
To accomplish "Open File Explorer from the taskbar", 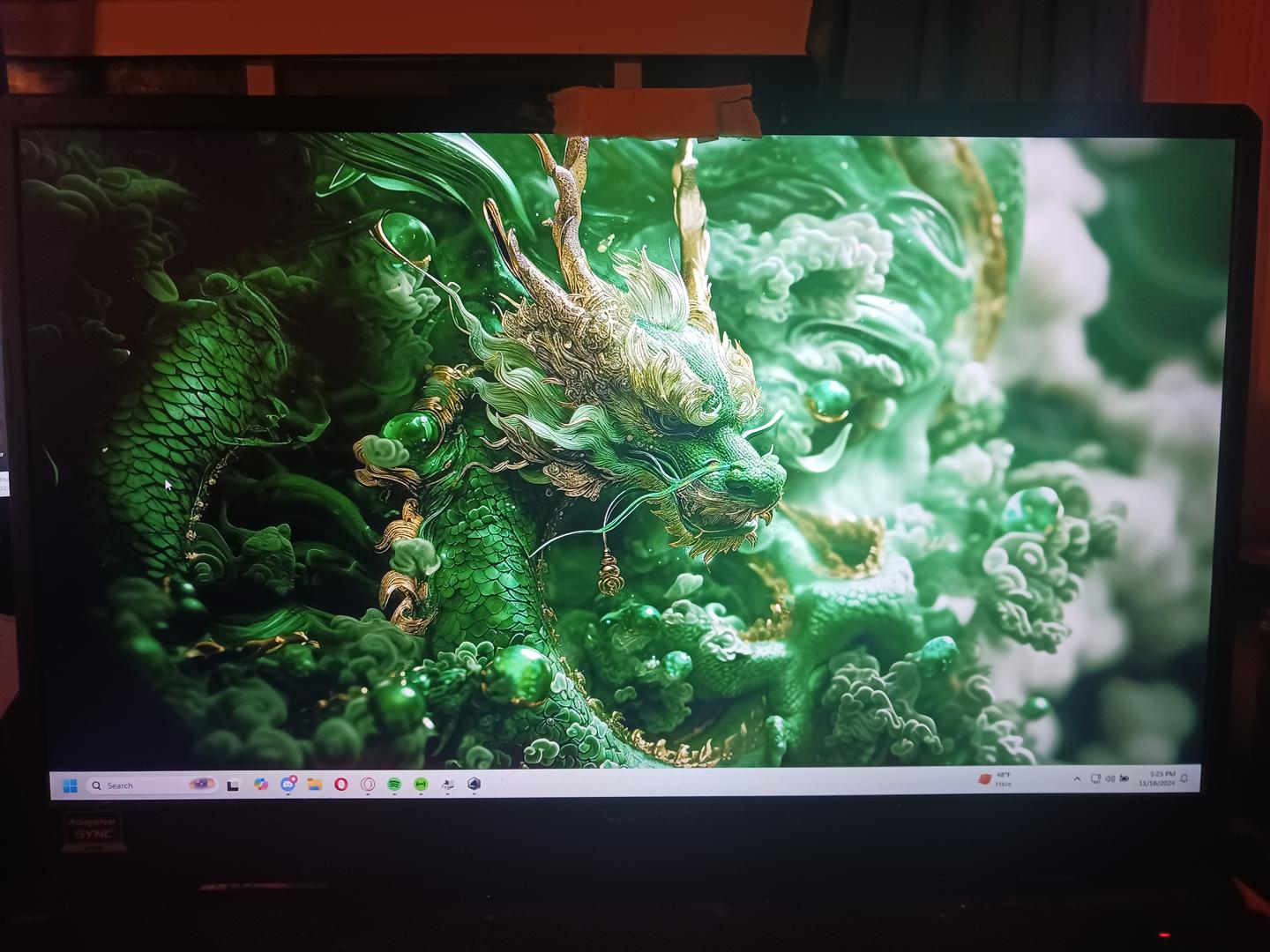I will (315, 784).
